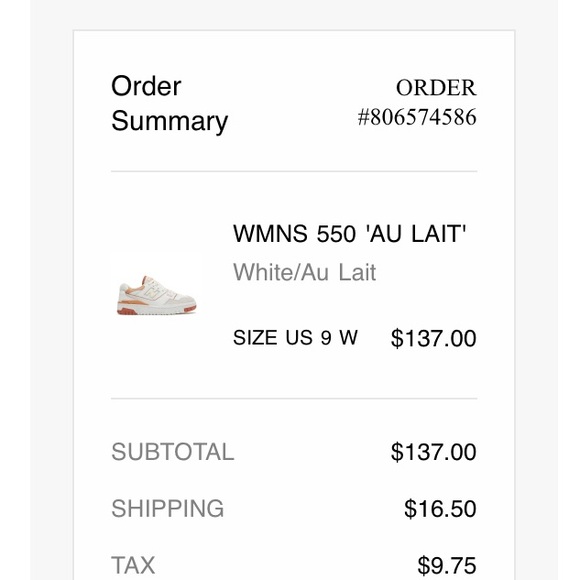Screen dimensions: 580x580
Task: Click the SUBTOTAL label
Action: click(x=173, y=452)
